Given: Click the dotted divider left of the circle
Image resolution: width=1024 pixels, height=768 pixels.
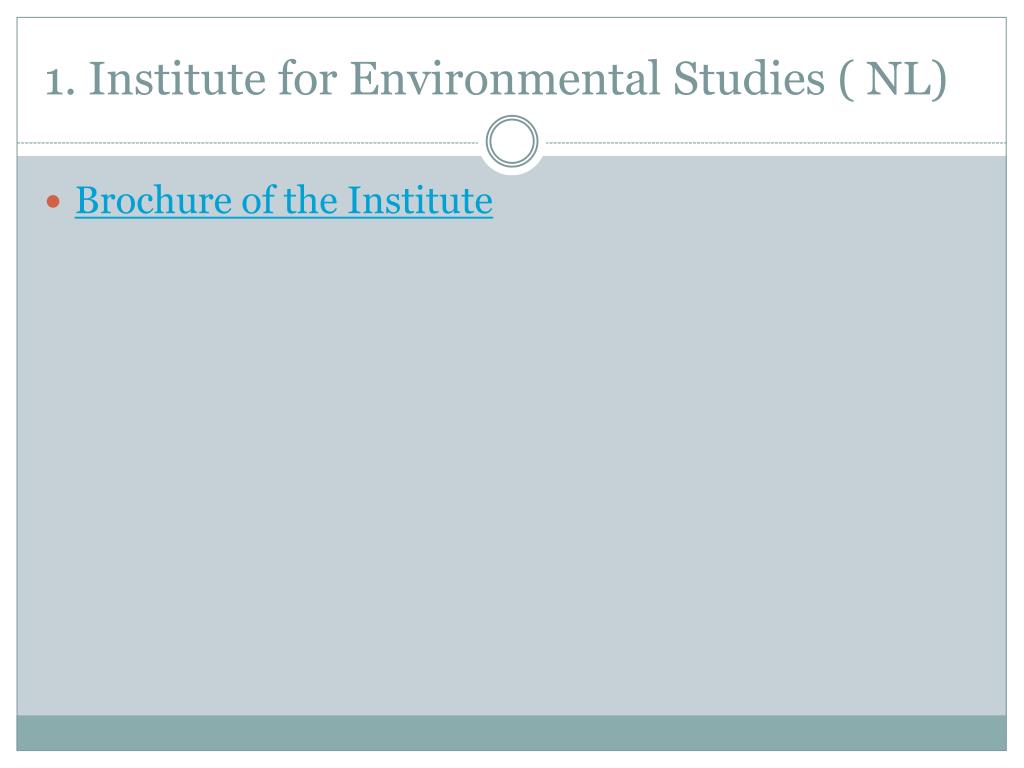Looking at the screenshot, I should pos(248,142).
